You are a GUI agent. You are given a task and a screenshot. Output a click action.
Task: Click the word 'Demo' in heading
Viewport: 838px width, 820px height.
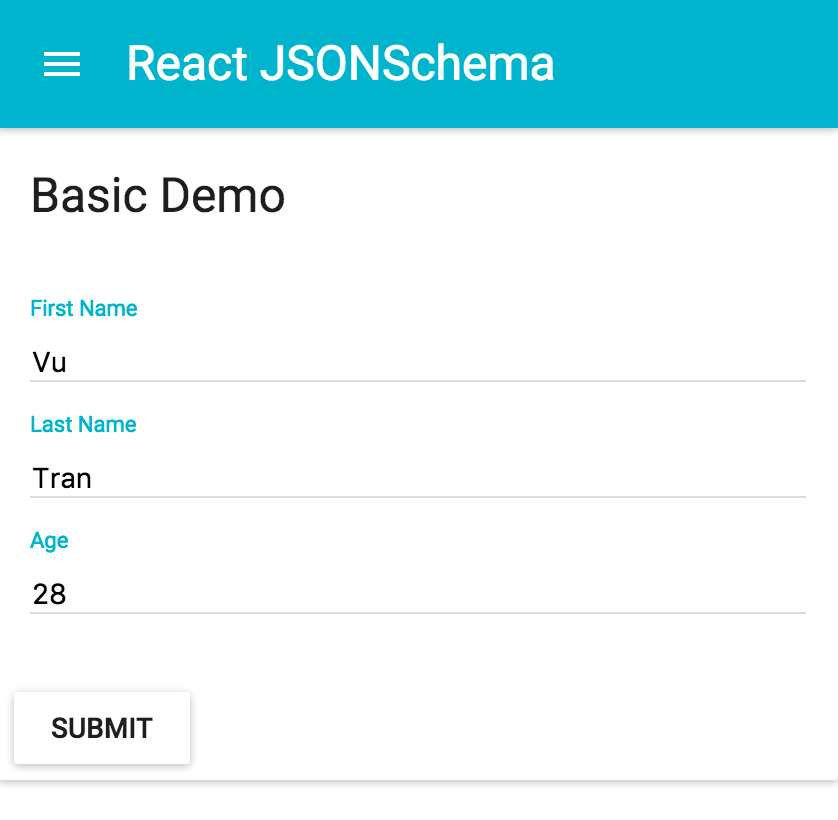click(223, 196)
